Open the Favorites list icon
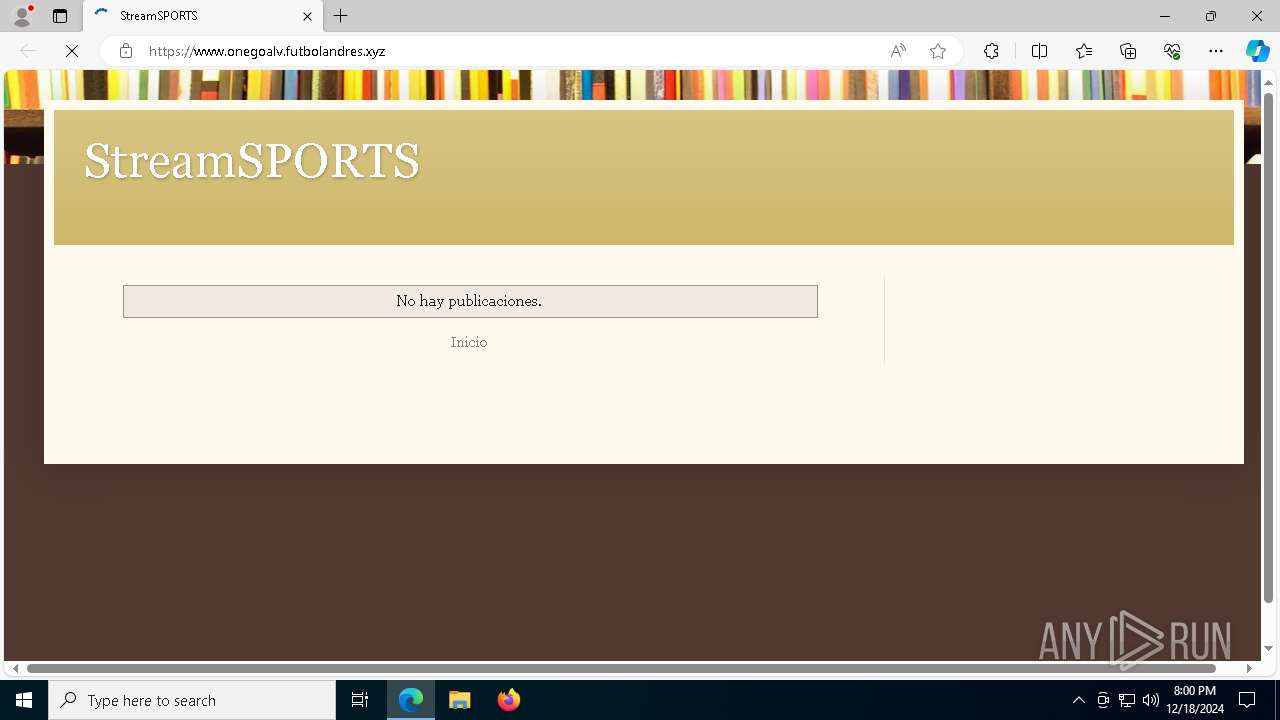Image resolution: width=1280 pixels, height=720 pixels. (1084, 51)
